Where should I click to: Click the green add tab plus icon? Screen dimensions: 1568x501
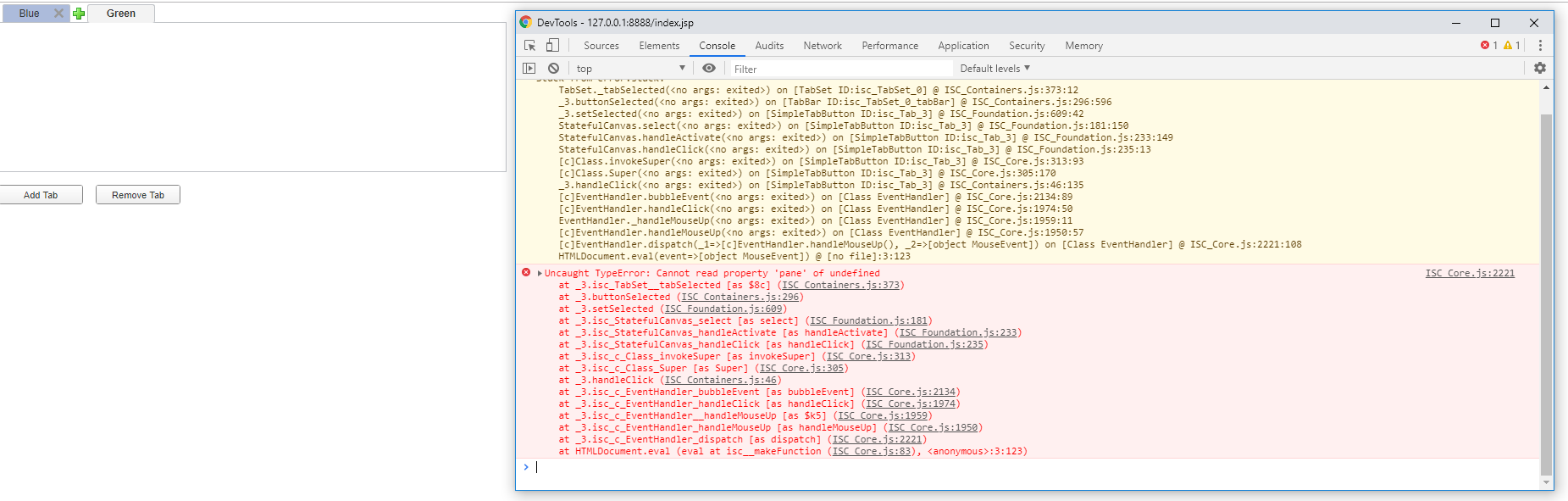pyautogui.click(x=79, y=14)
